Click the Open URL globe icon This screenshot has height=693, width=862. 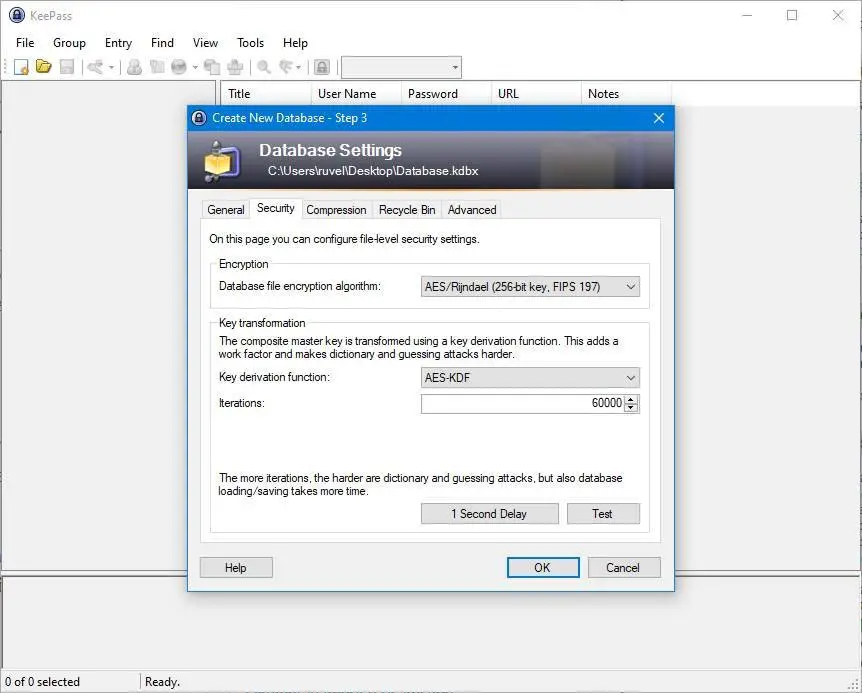[x=179, y=67]
